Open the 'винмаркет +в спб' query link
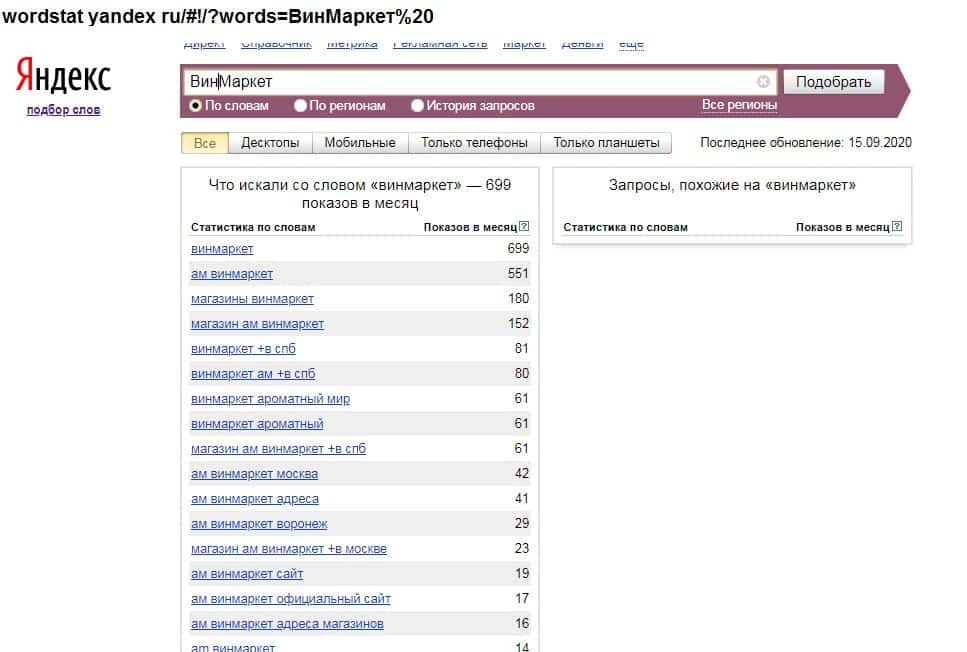 click(x=243, y=349)
